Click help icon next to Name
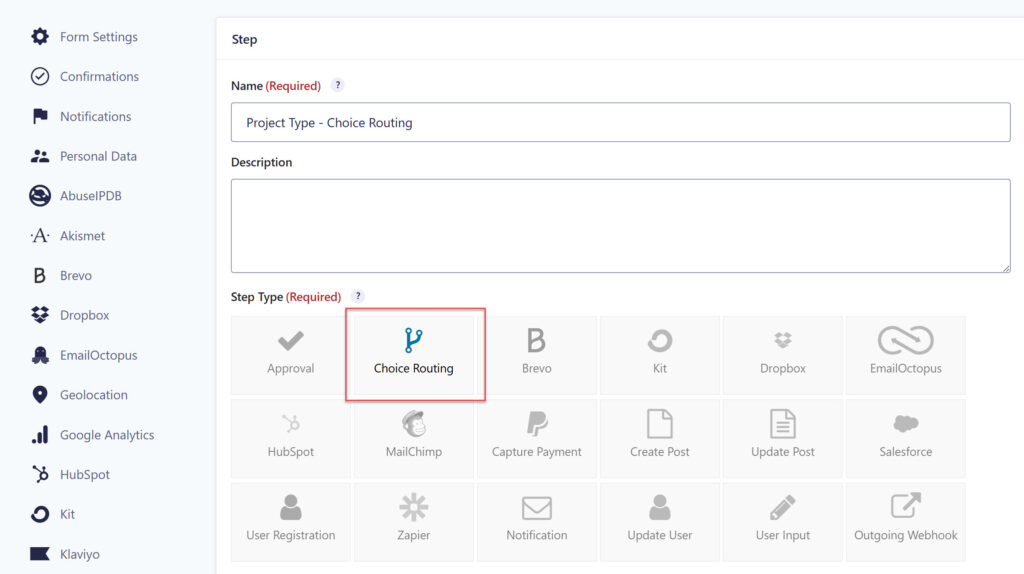Image resolution: width=1024 pixels, height=574 pixels. (x=338, y=85)
